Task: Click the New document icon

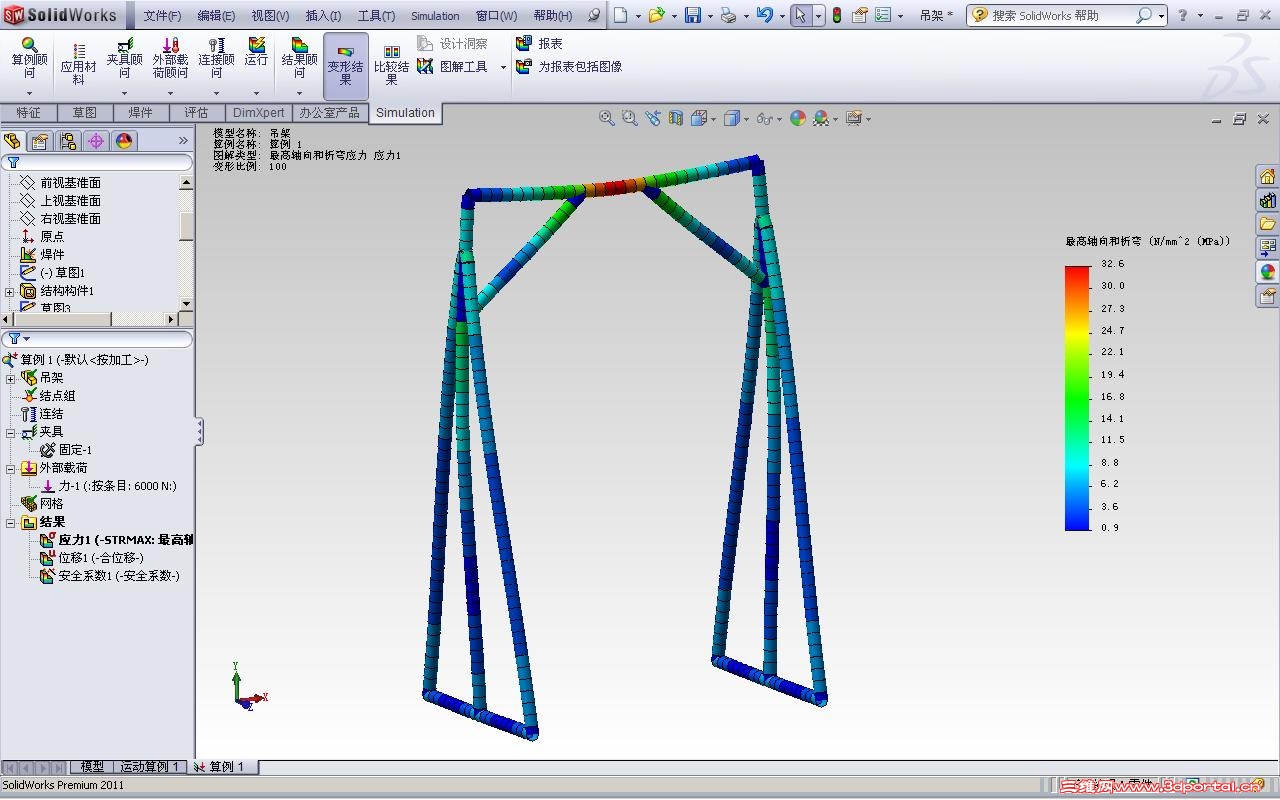Action: click(x=621, y=15)
